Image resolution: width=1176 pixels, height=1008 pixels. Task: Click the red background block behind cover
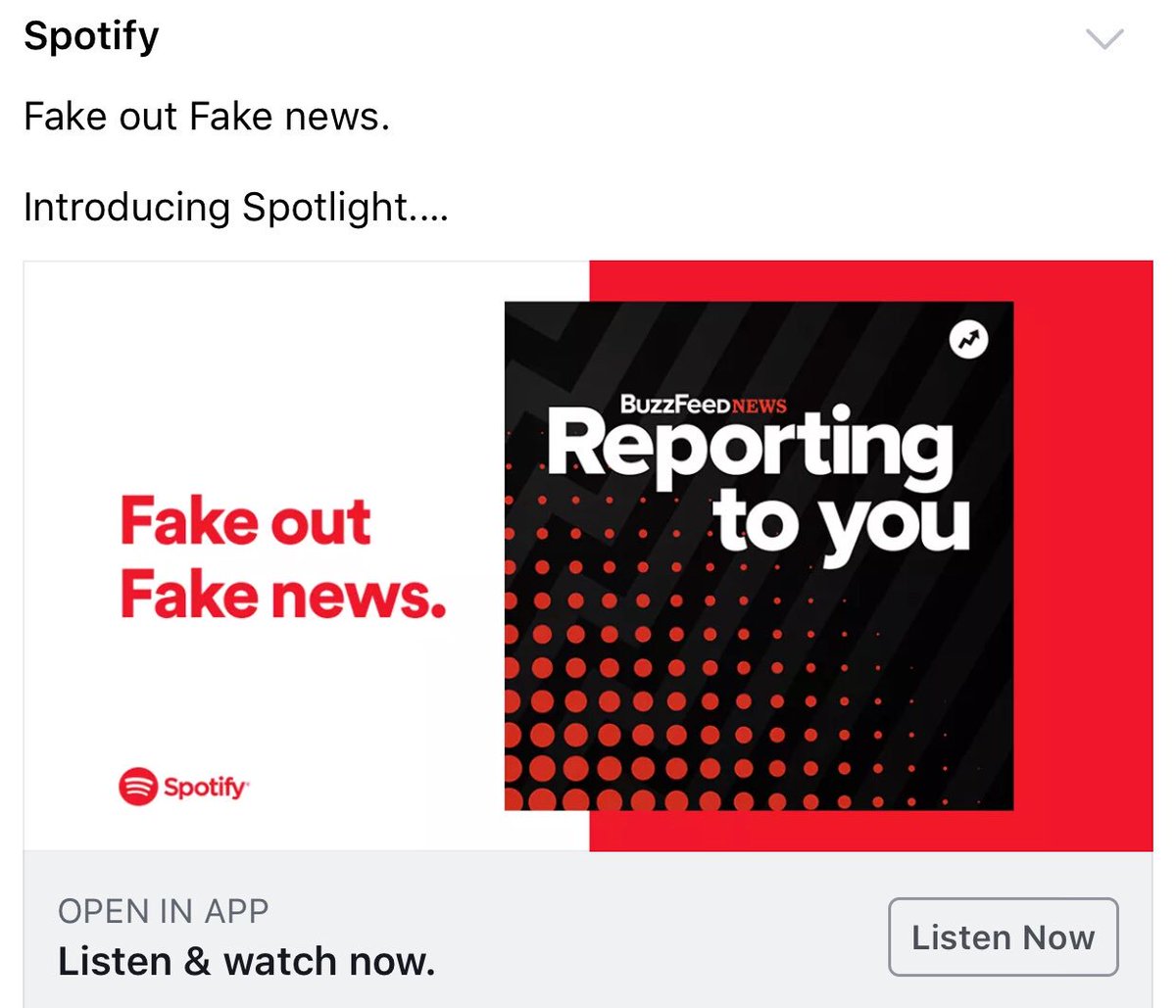coord(1083,555)
